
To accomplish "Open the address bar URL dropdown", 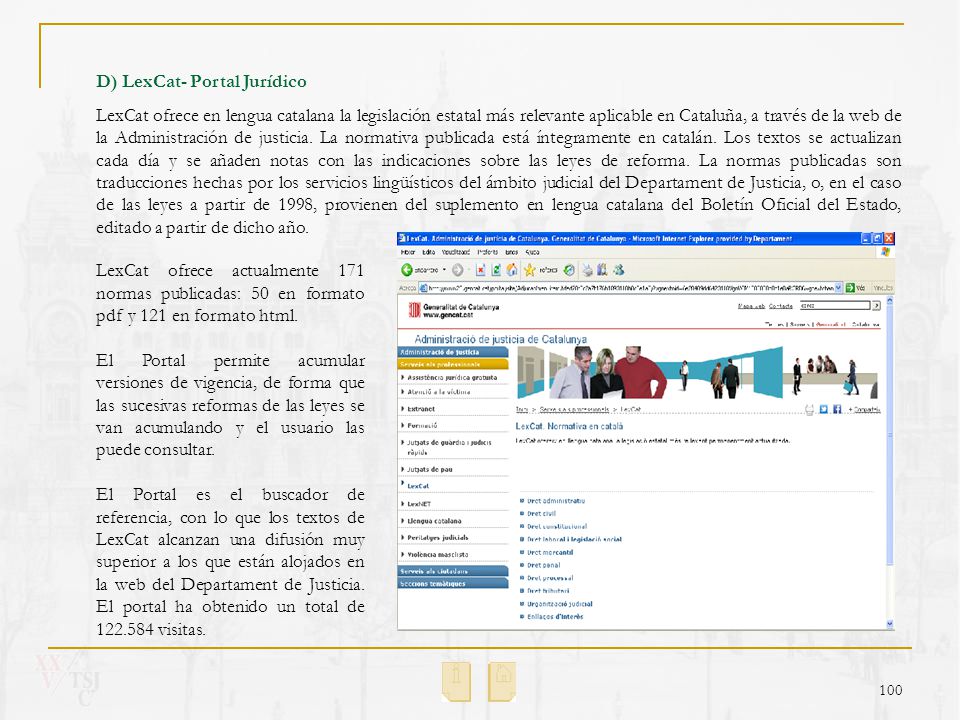I will [x=839, y=287].
